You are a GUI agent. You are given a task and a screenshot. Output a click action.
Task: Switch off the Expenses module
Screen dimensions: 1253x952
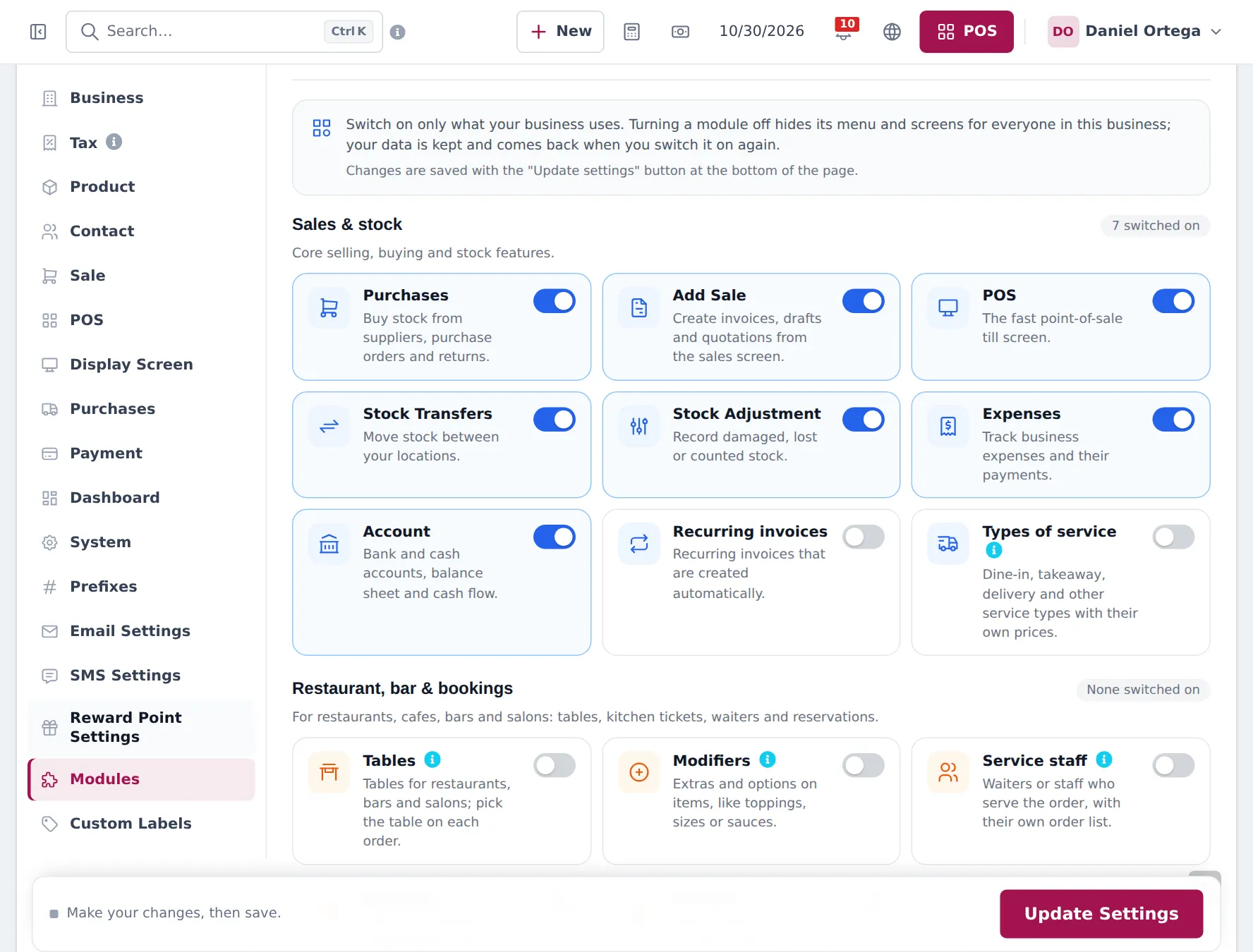[x=1173, y=420]
